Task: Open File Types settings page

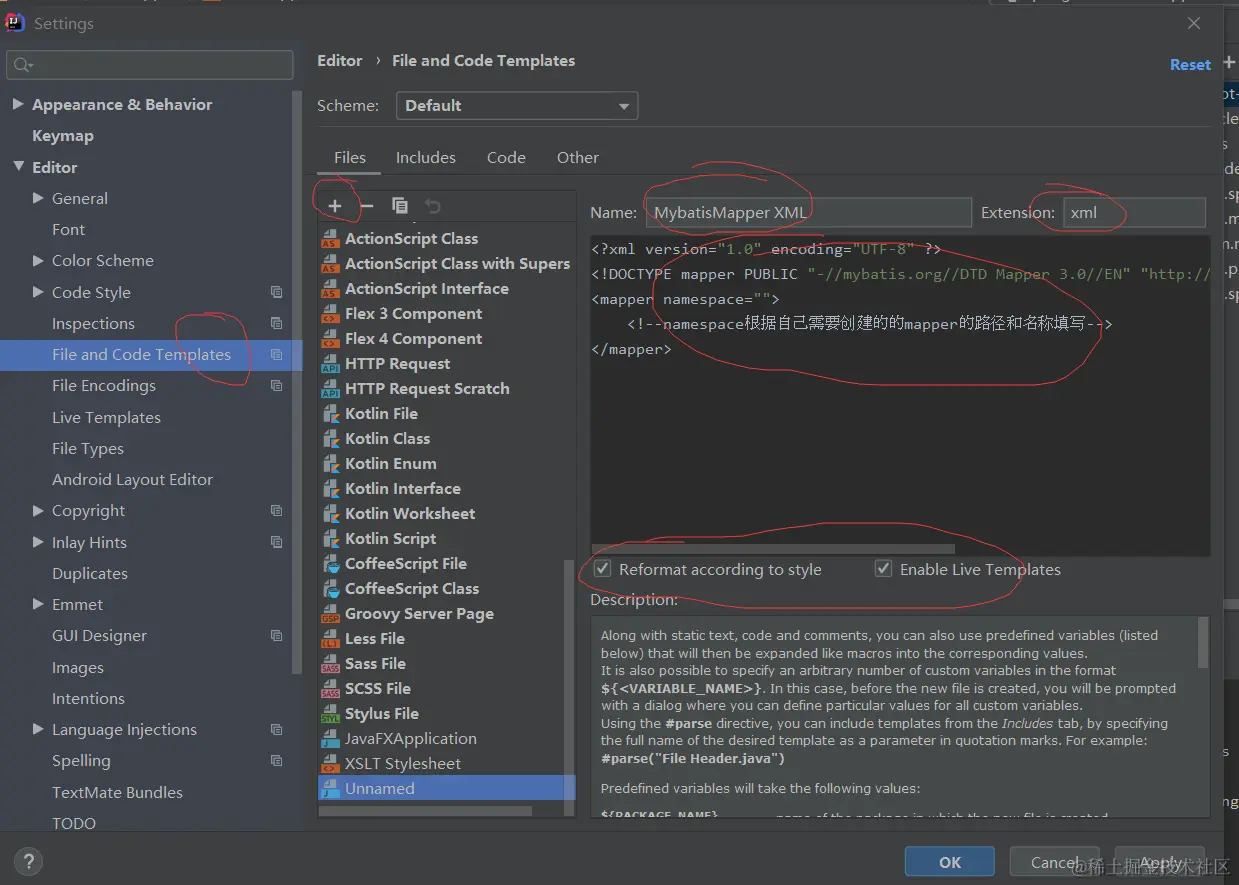Action: (88, 449)
